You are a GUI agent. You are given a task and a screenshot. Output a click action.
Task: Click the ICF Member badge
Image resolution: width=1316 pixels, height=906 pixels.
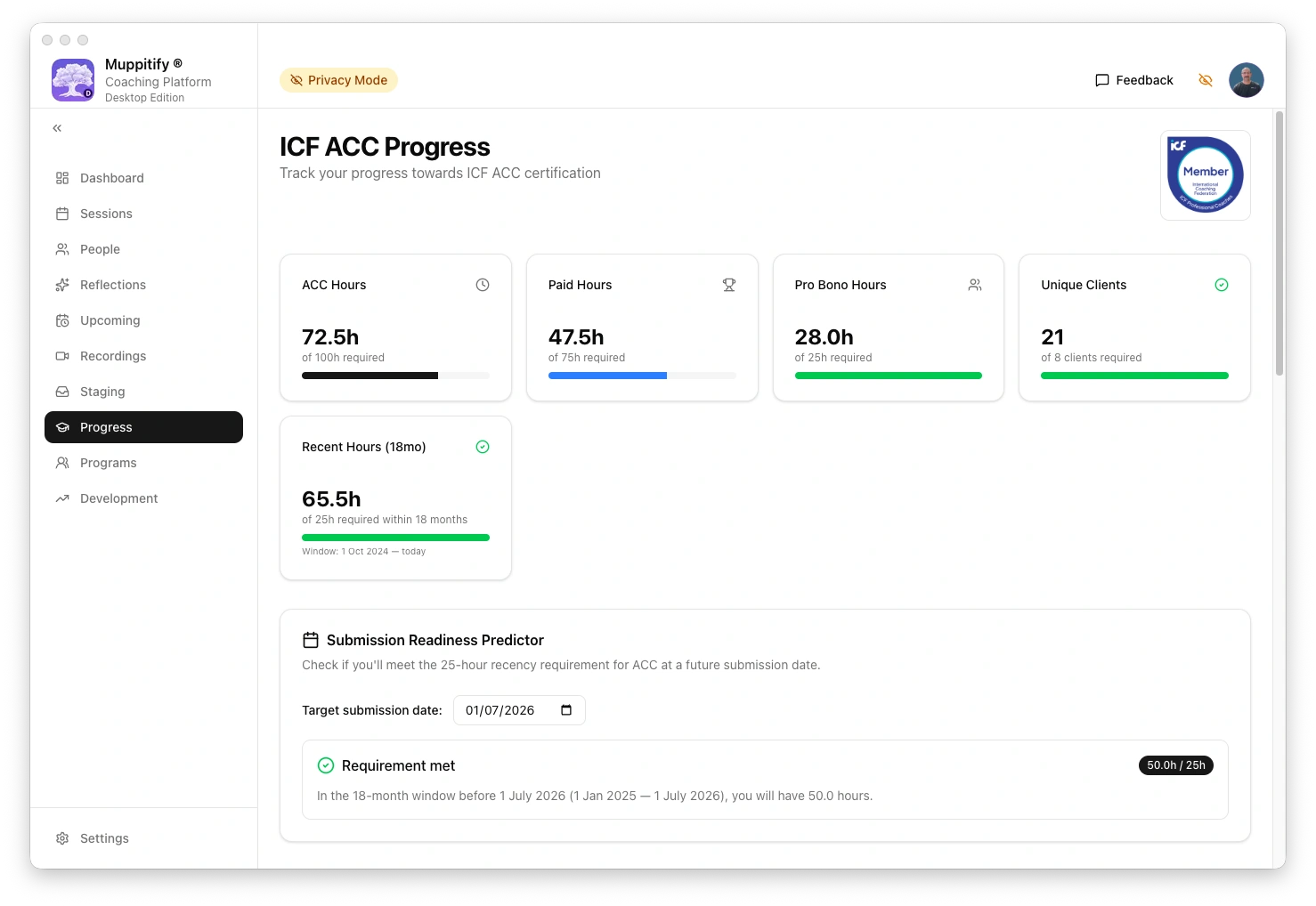(1205, 174)
